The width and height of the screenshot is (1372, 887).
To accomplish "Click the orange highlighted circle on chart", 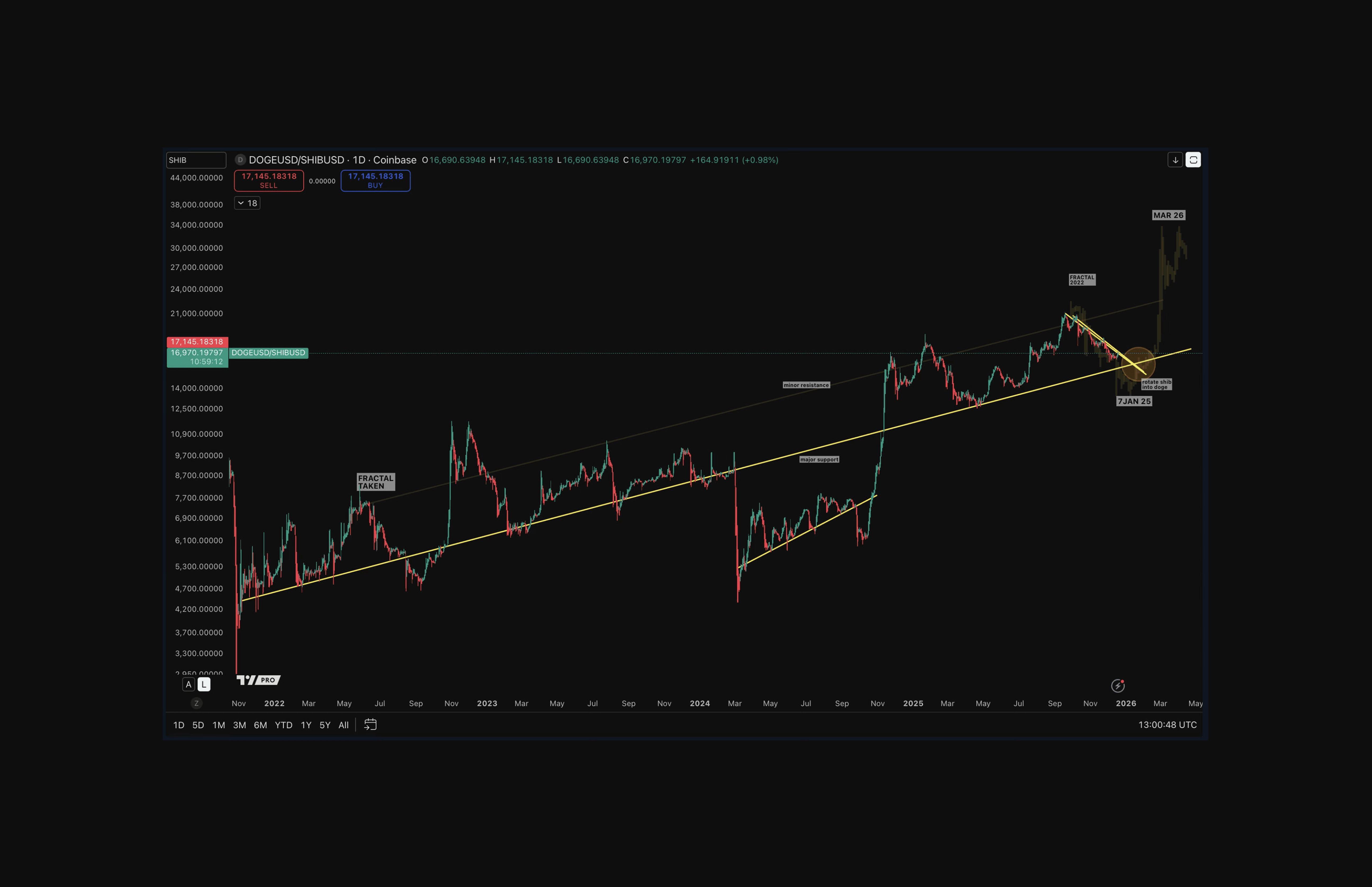I will coord(1138,364).
